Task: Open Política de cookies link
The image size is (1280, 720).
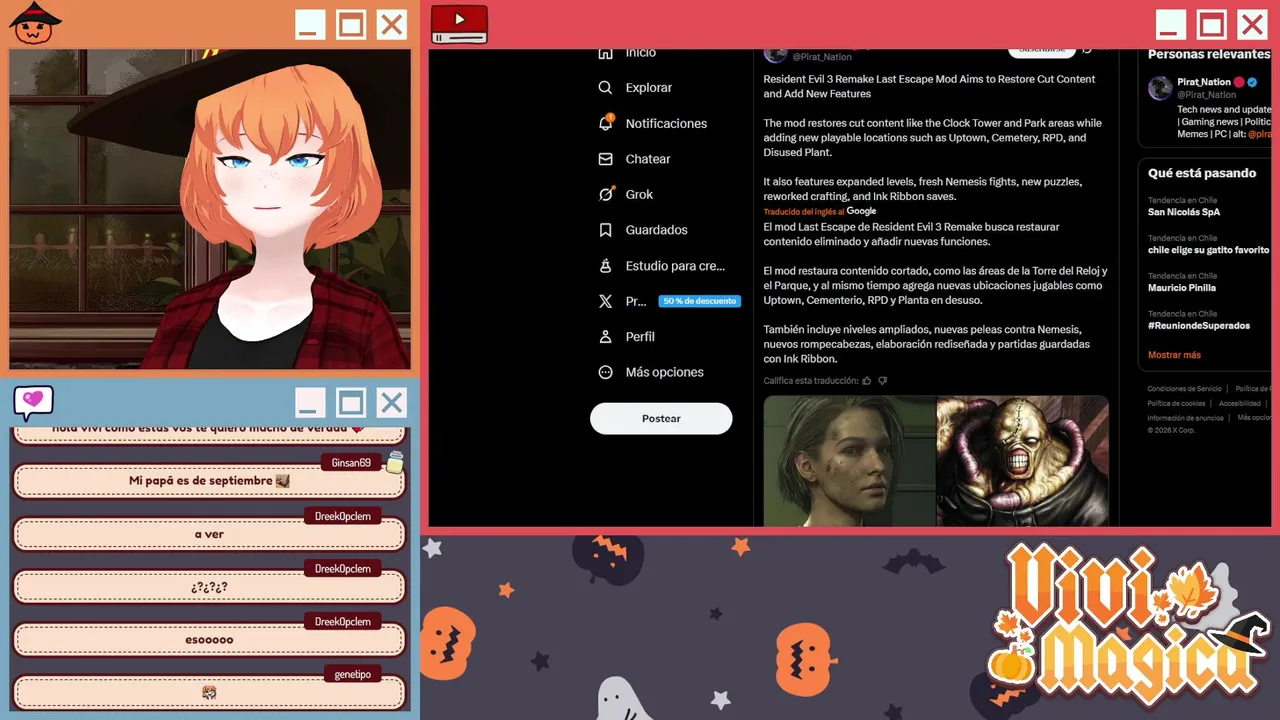Action: (x=1176, y=403)
